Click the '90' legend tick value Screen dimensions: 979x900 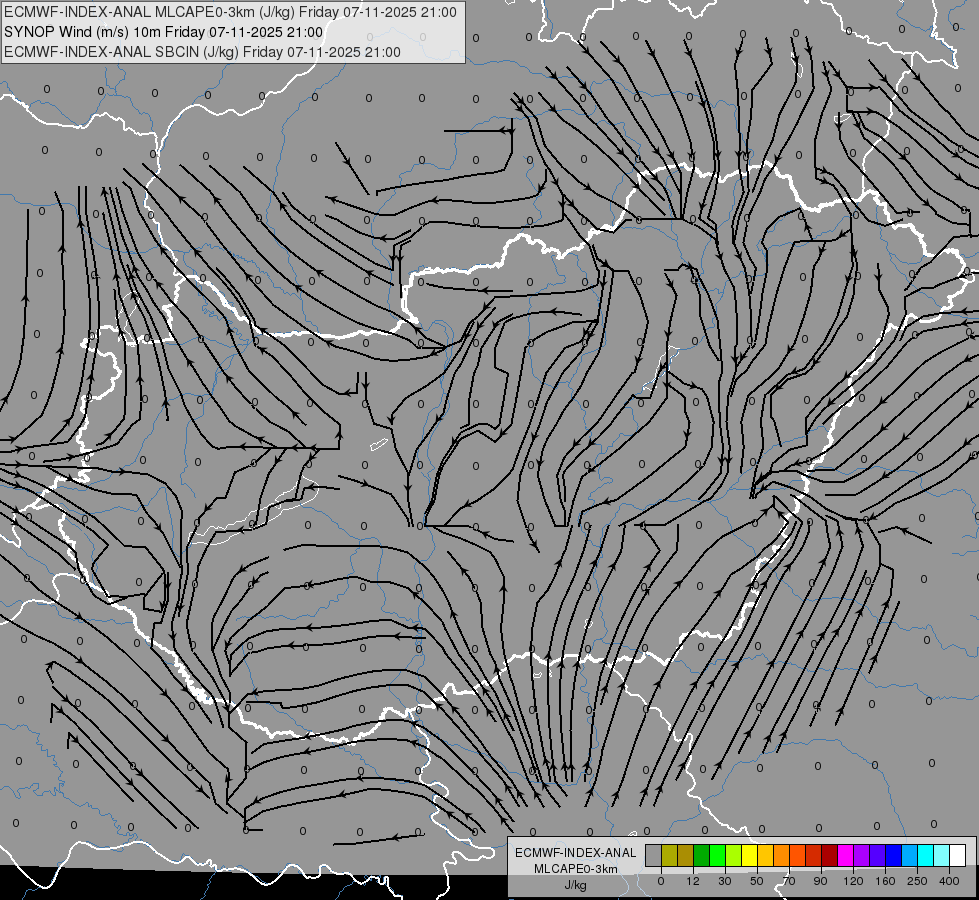(820, 881)
